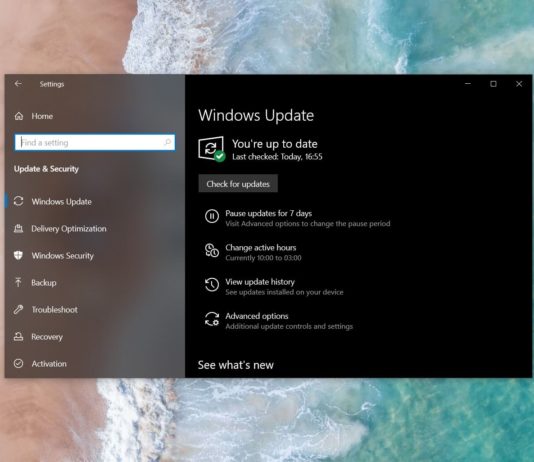534x462 pixels.
Task: Close the Settings window
Action: click(519, 84)
